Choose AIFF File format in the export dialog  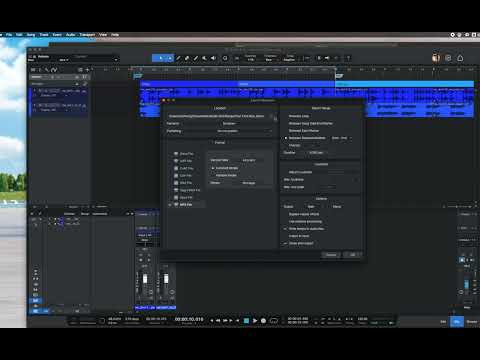pos(183,161)
